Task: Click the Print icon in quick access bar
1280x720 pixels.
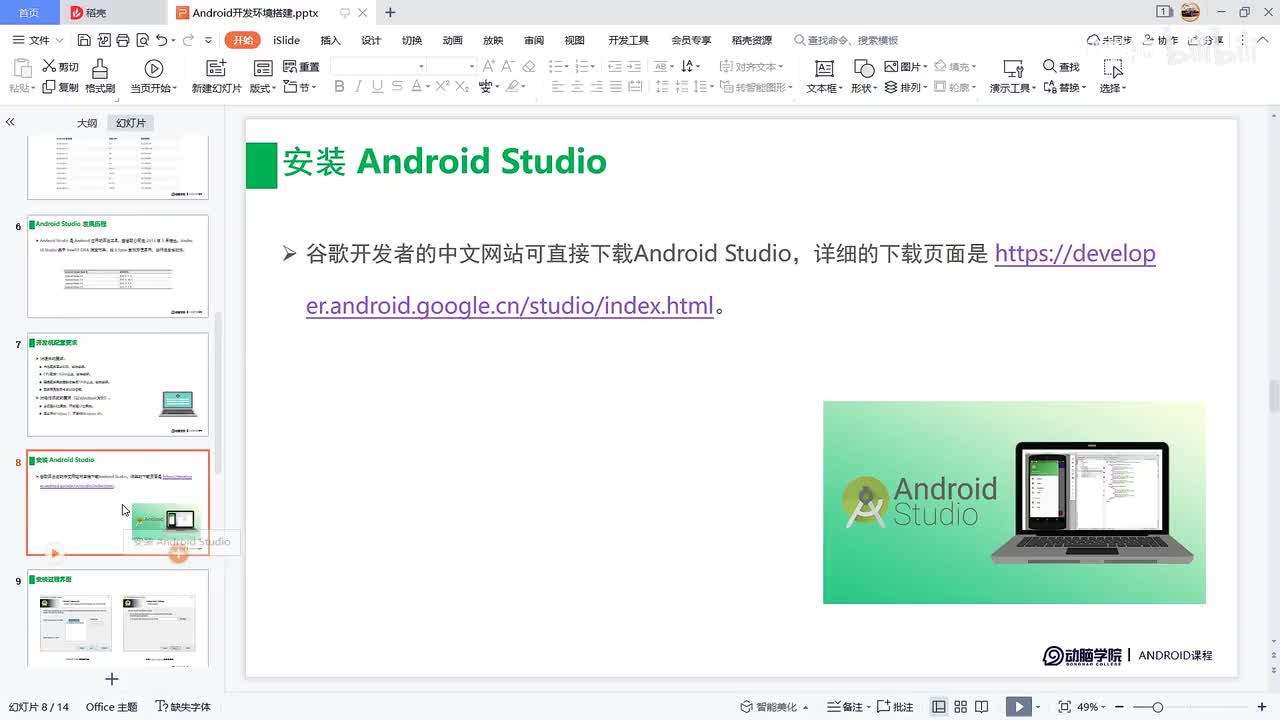Action: coord(122,40)
